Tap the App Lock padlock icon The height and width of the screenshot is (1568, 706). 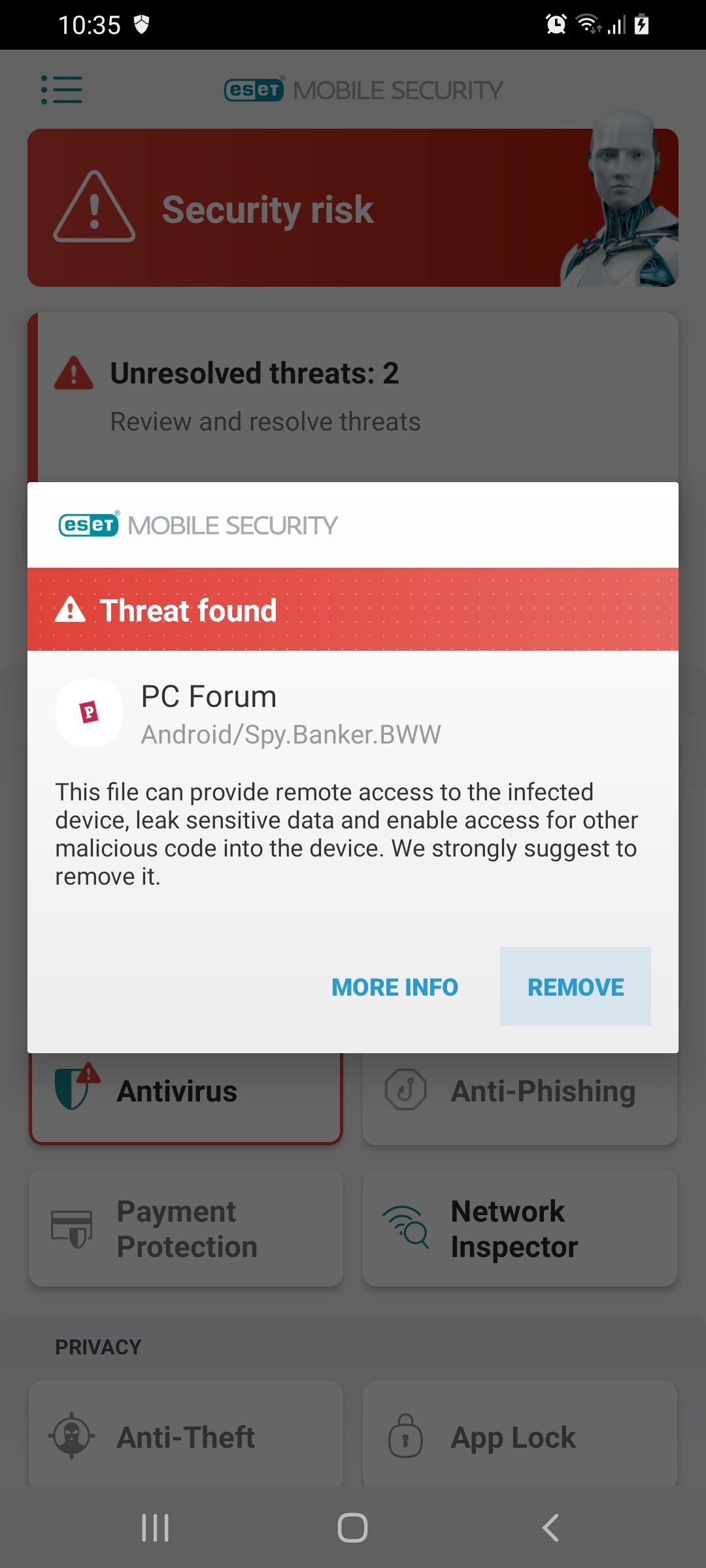click(x=406, y=1436)
